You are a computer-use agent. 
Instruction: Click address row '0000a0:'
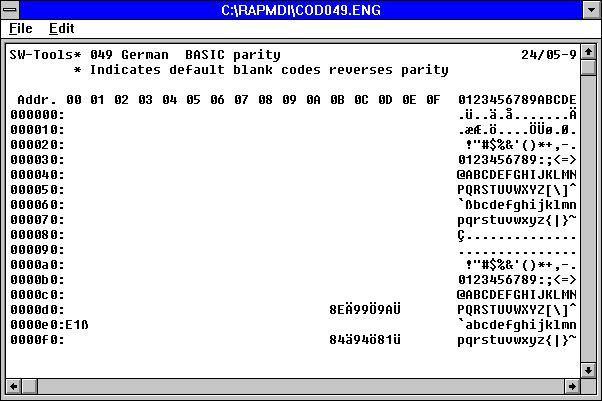click(37, 265)
